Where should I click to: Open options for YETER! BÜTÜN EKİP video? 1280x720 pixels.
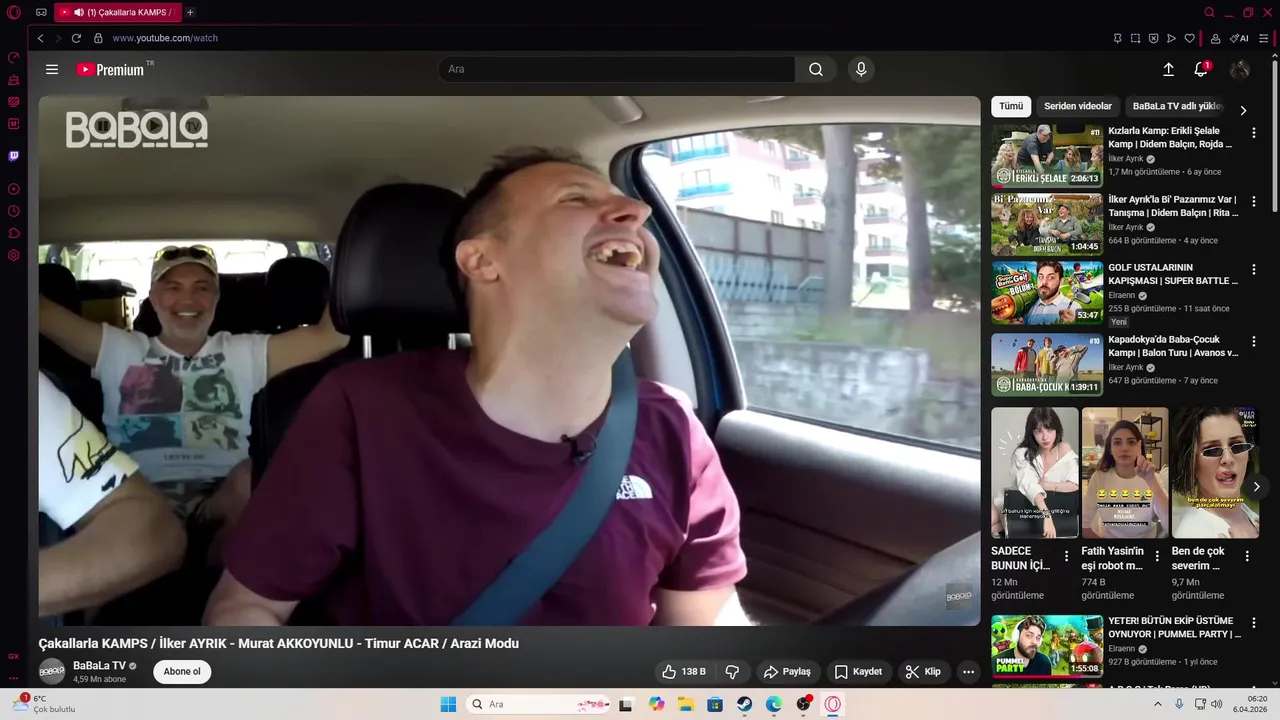pos(1254,624)
